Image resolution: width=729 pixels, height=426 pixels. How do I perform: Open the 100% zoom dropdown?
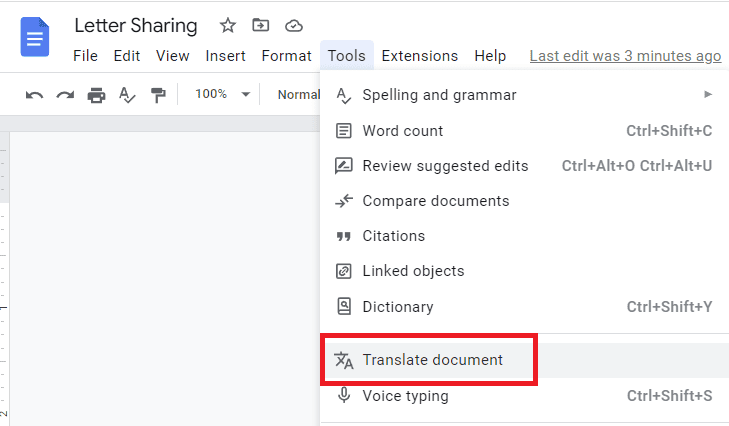[x=222, y=94]
